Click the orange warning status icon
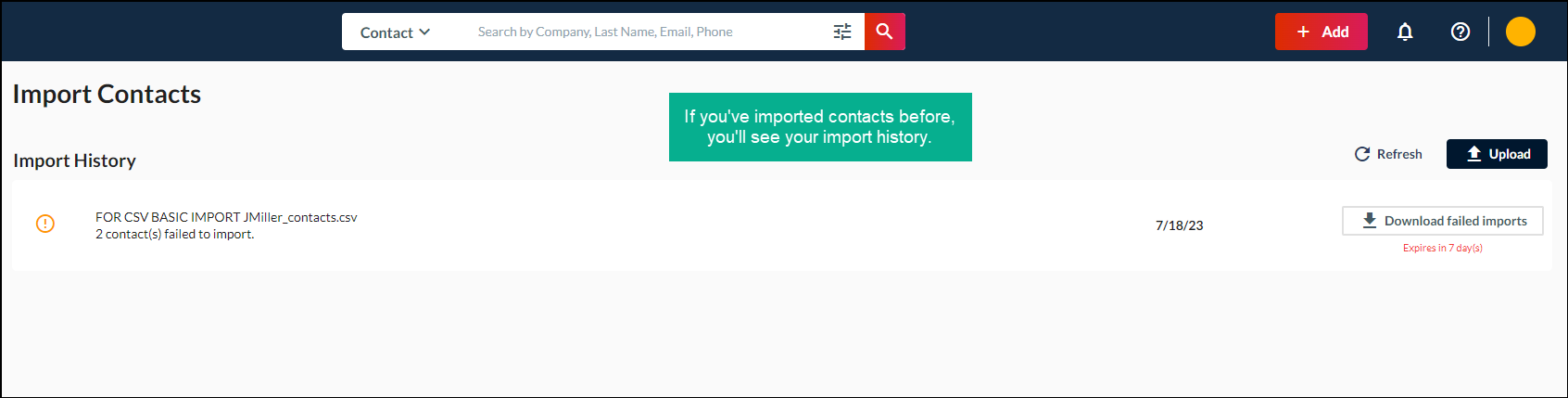 45,224
